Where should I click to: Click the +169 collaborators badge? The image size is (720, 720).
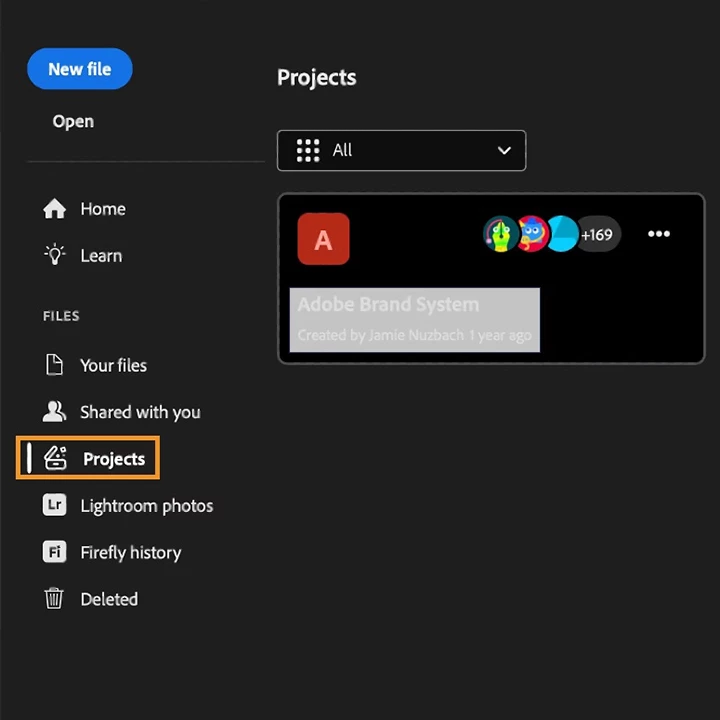pyautogui.click(x=597, y=235)
